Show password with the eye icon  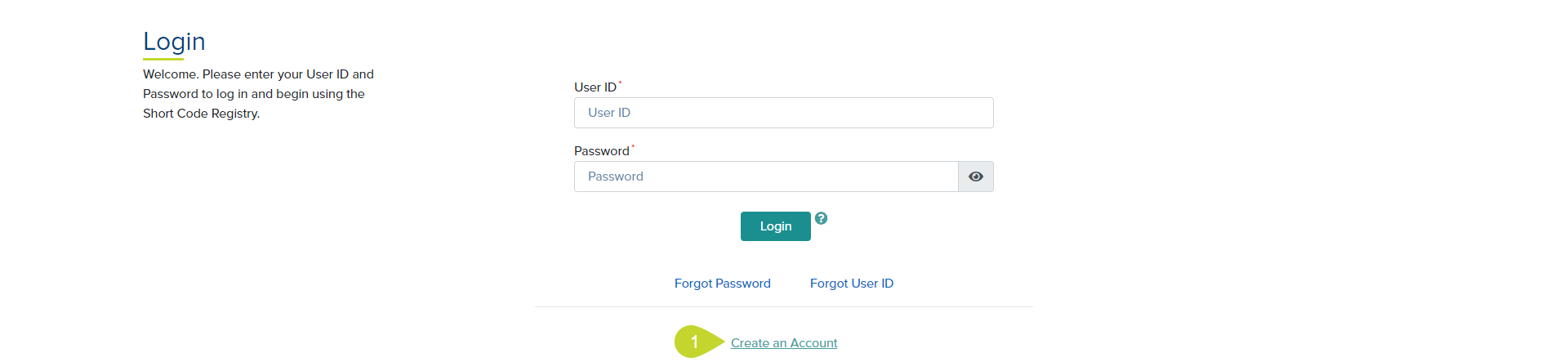[975, 177]
